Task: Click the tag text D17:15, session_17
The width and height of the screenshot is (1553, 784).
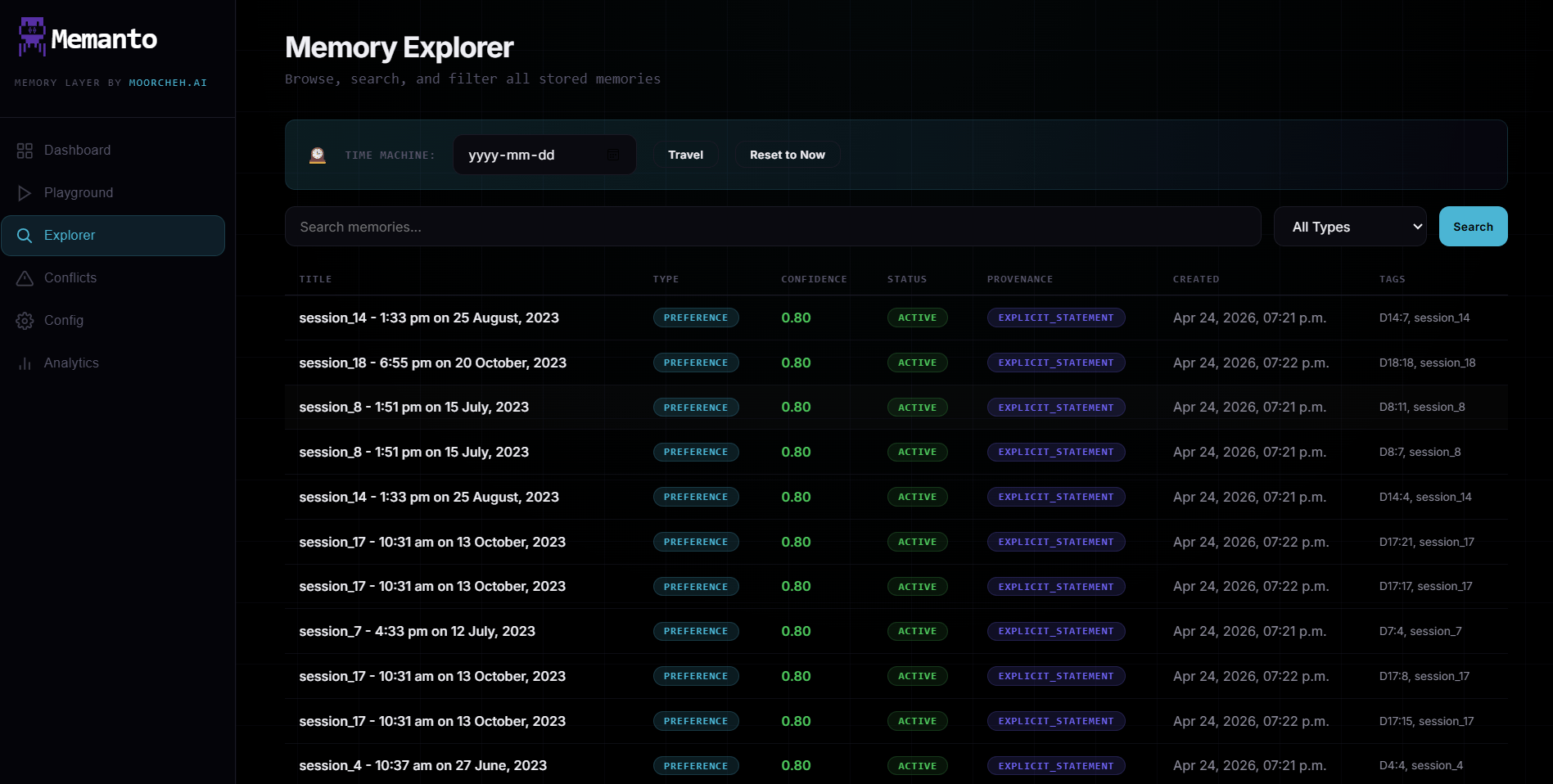Action: [x=1426, y=721]
